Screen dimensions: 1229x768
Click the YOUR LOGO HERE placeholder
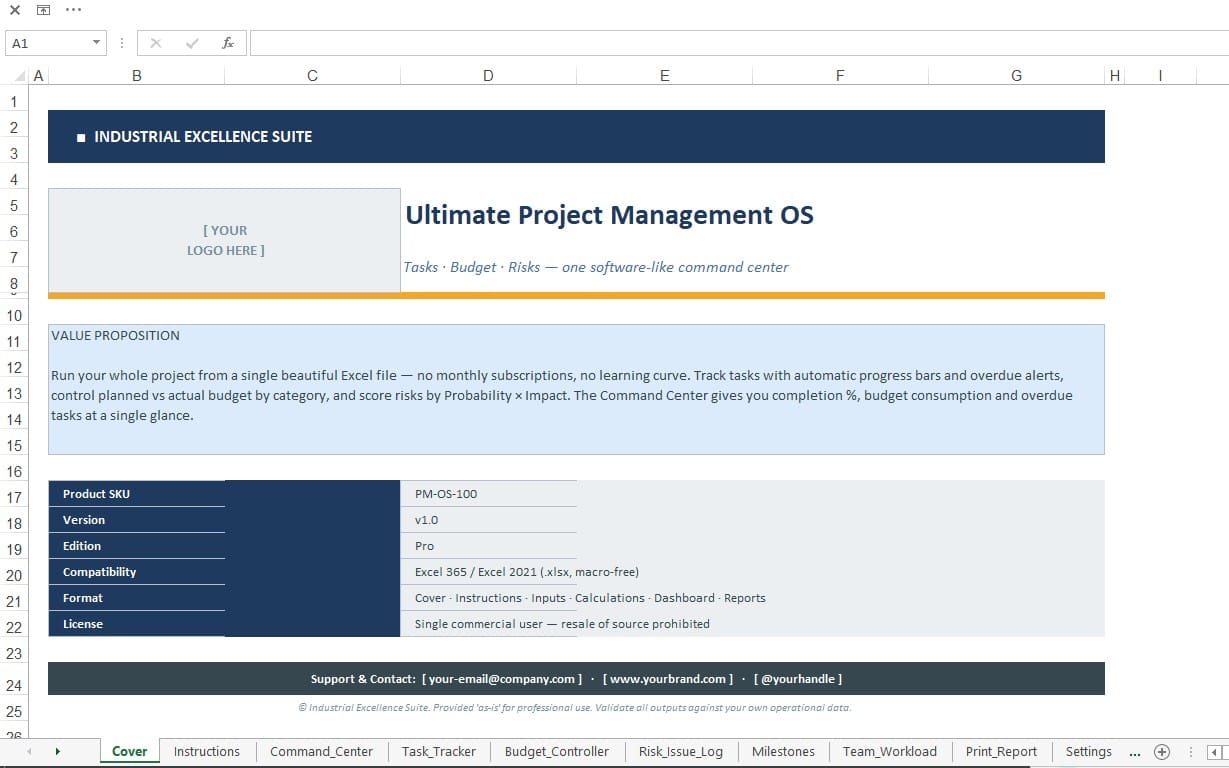coord(225,241)
